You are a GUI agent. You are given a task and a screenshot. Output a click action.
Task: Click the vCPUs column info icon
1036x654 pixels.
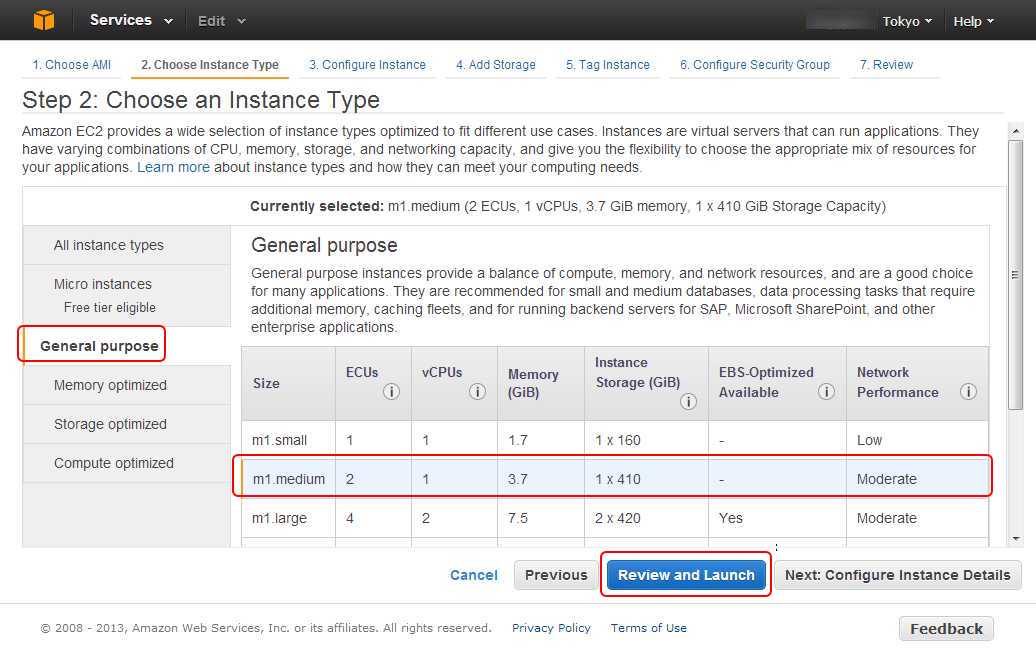(x=477, y=392)
